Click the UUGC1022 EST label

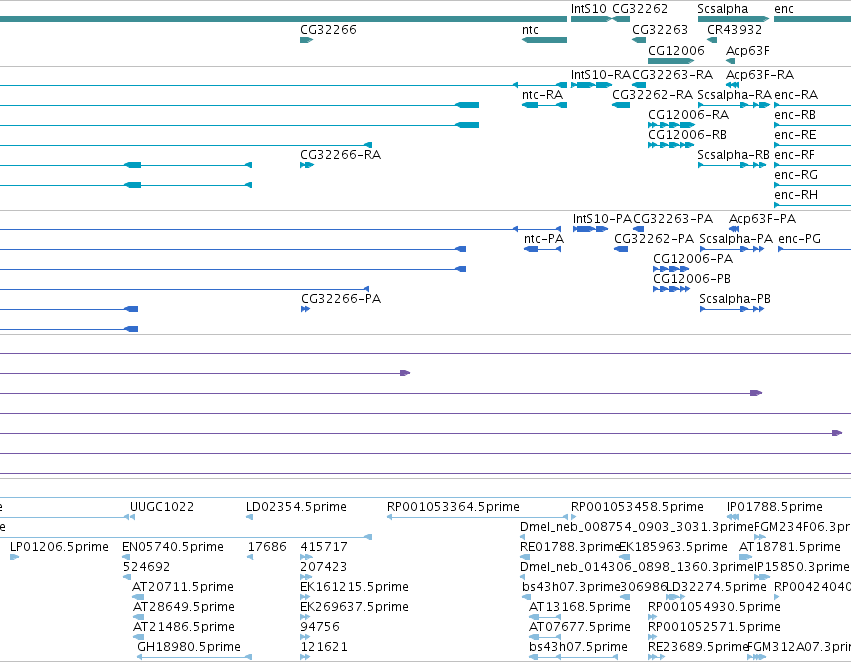point(162,507)
